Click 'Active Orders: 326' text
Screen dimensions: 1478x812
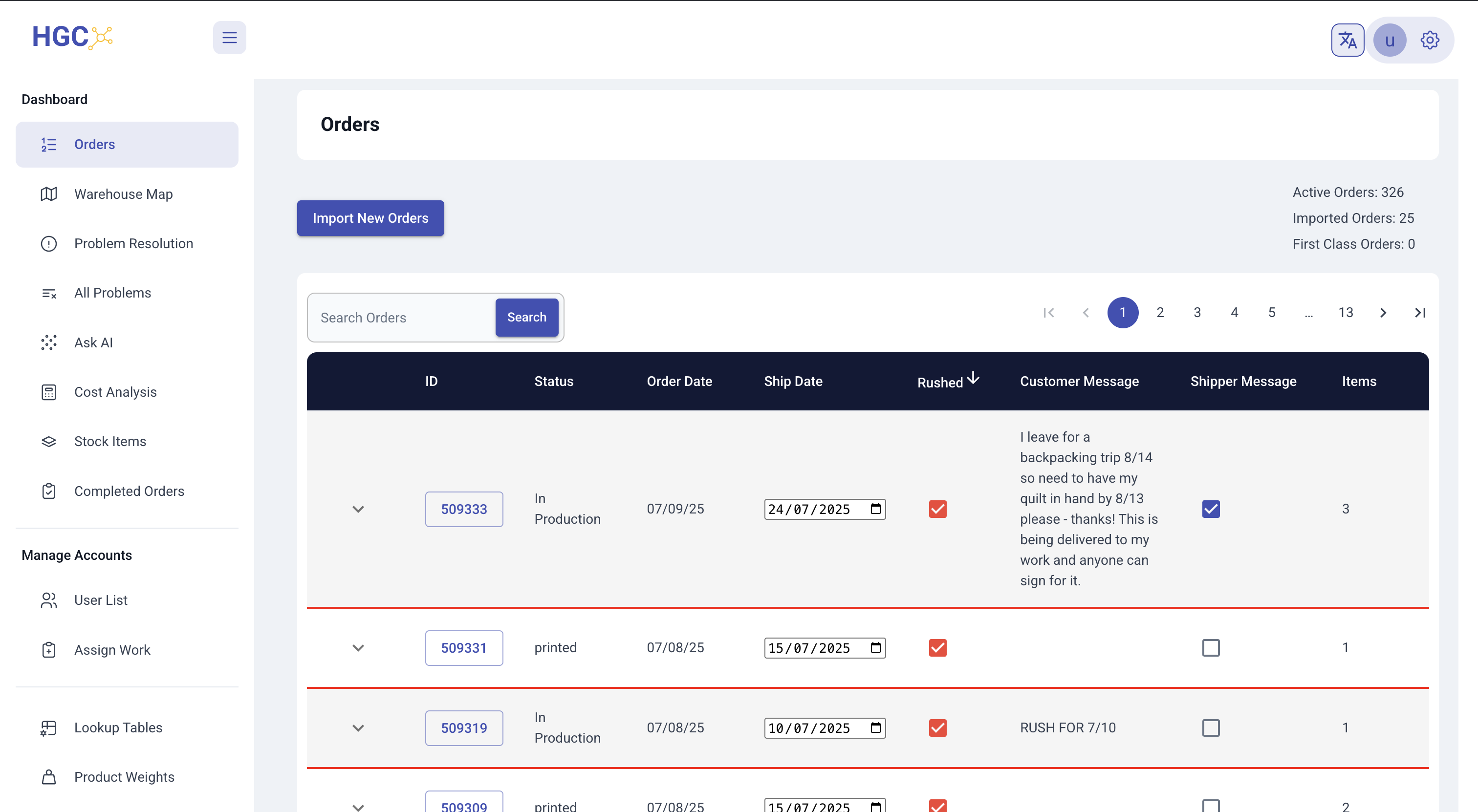1348,192
